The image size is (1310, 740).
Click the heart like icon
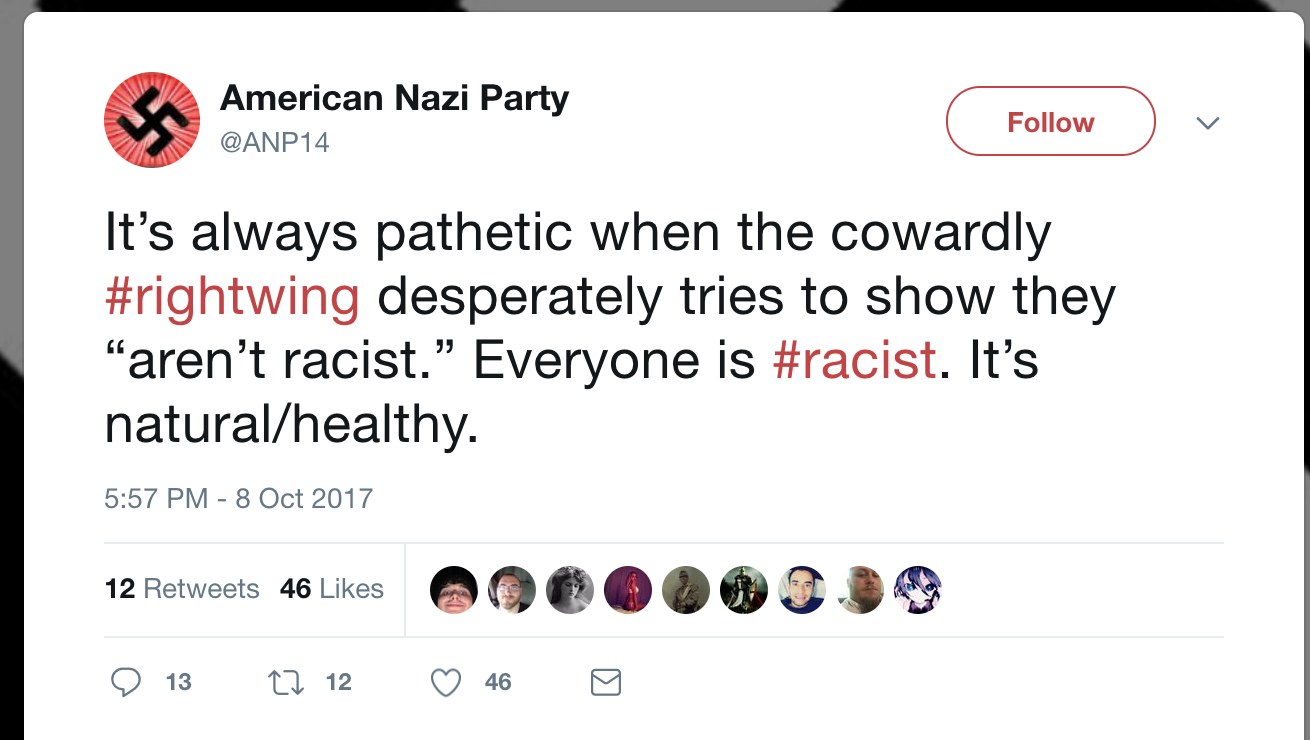(445, 682)
